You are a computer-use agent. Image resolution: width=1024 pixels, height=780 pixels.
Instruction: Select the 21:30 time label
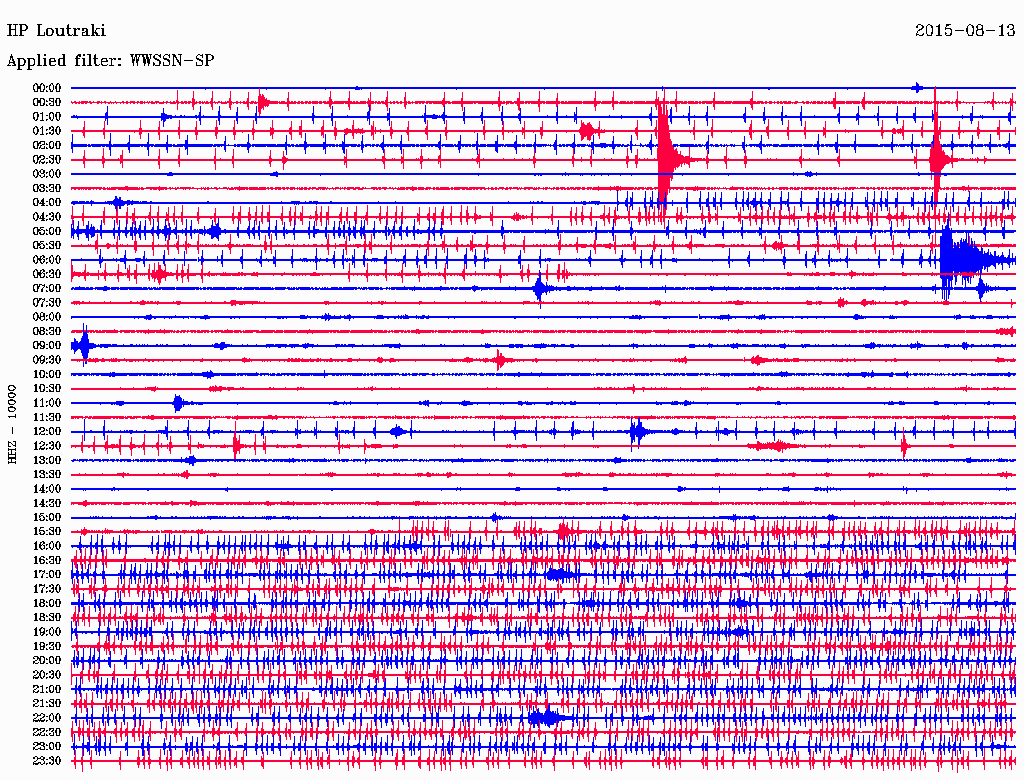(x=47, y=704)
